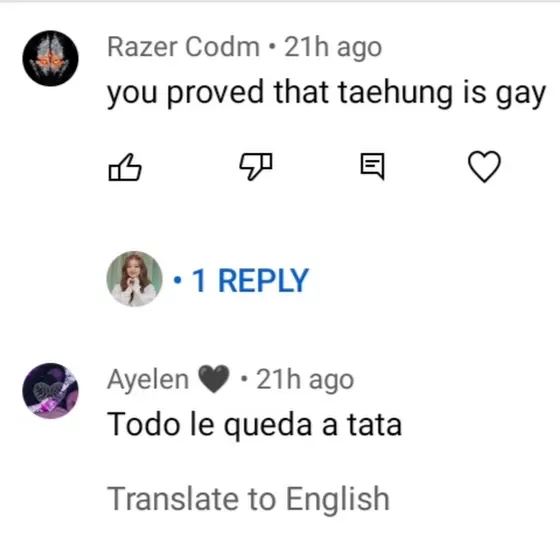Tap the reply speech-bubble icon
The height and width of the screenshot is (560, 560).
pyautogui.click(x=372, y=166)
